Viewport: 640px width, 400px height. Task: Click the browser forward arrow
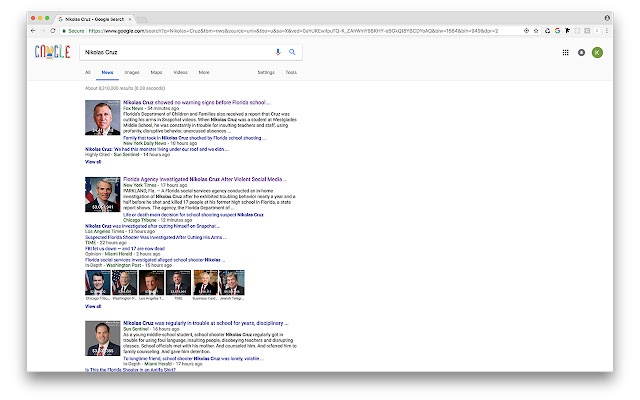[x=42, y=31]
